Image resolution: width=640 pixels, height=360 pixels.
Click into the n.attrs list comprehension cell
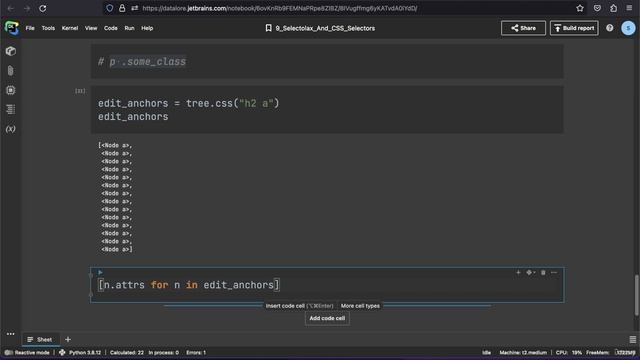(x=327, y=285)
